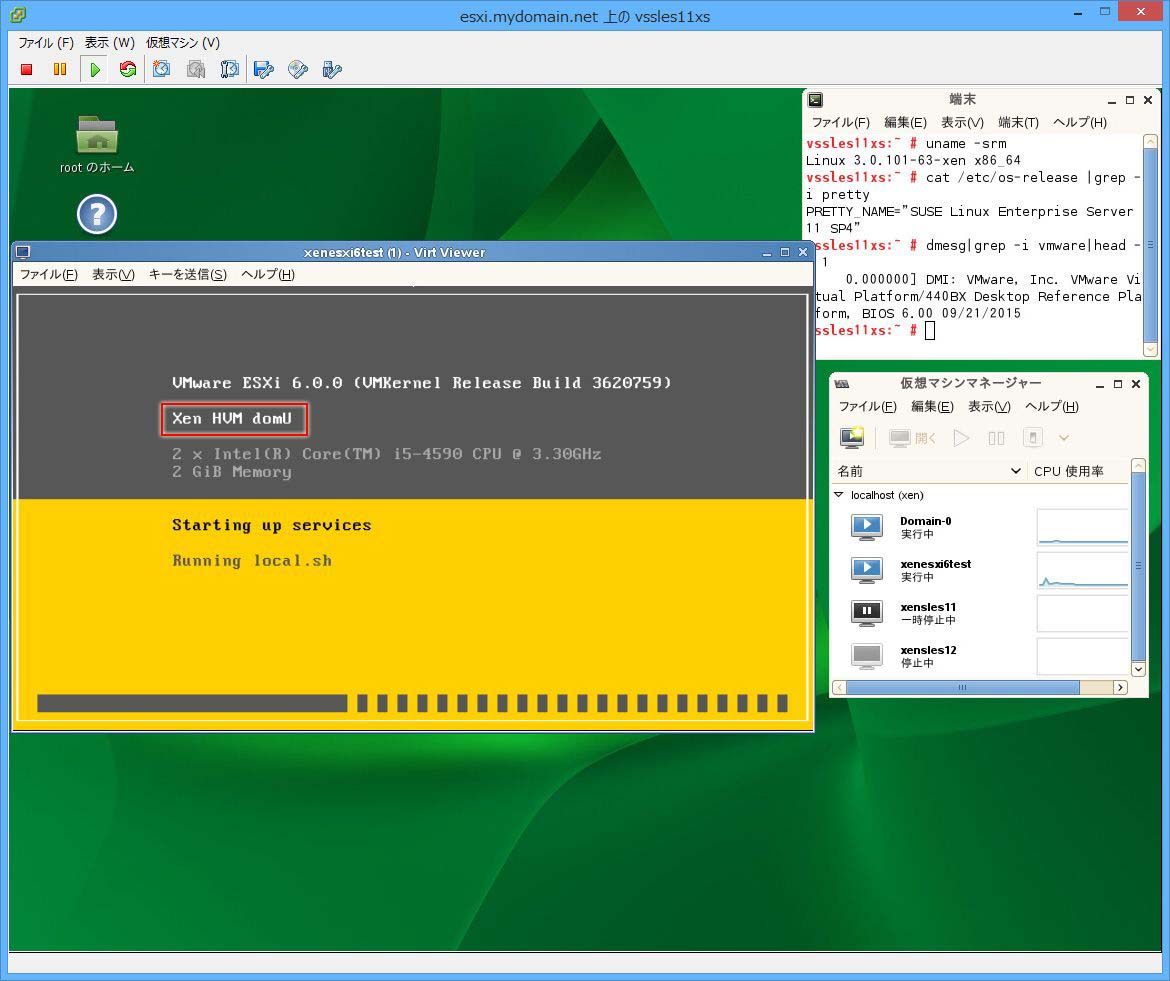Select the Domain-0 name in the VM list
Screen dimensions: 1170x981
[926, 521]
